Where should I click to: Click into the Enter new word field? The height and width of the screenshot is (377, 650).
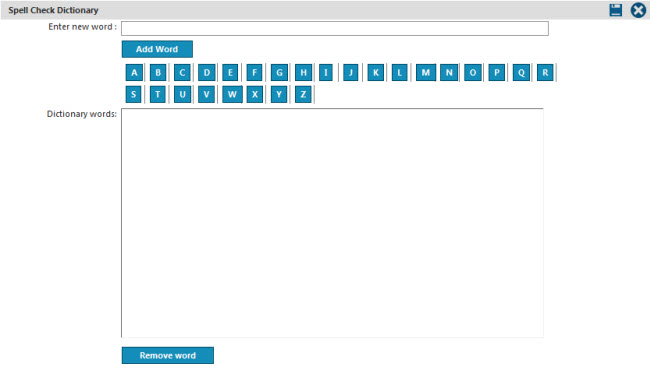click(335, 28)
